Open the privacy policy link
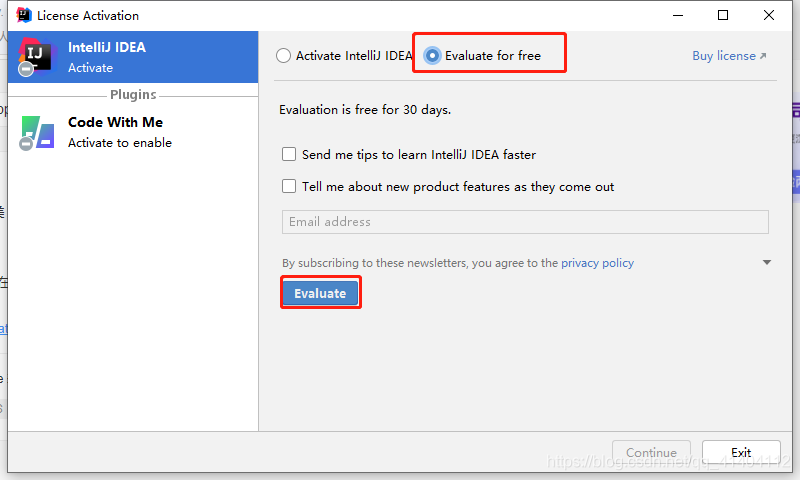The width and height of the screenshot is (800, 480). (597, 263)
